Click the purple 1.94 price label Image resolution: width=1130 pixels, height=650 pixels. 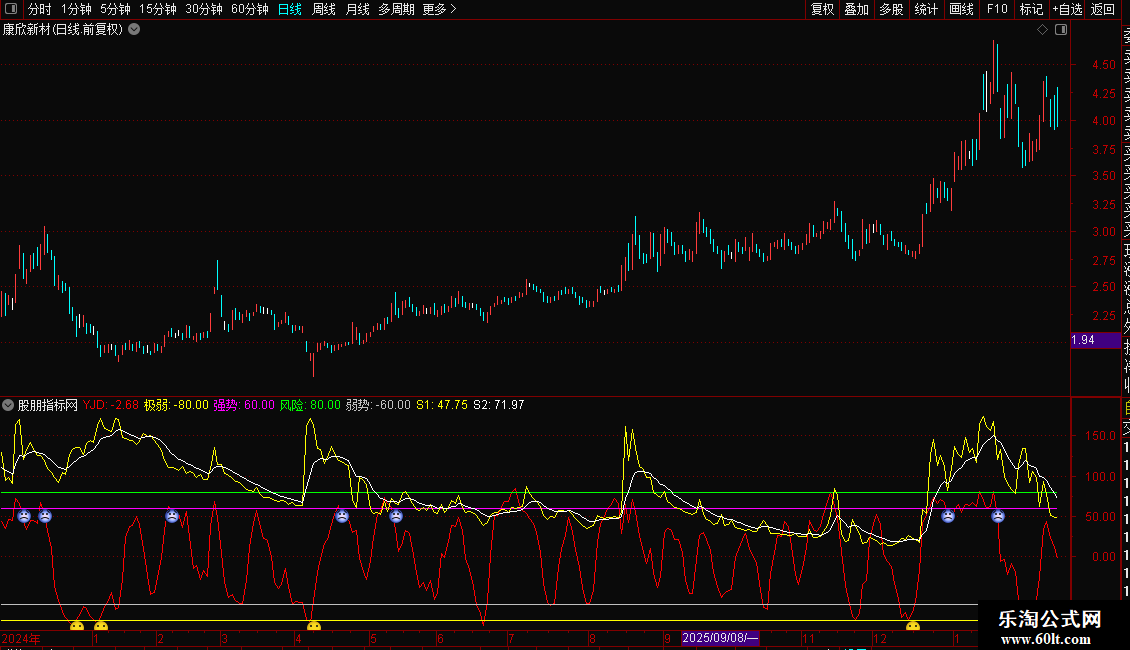1083,340
